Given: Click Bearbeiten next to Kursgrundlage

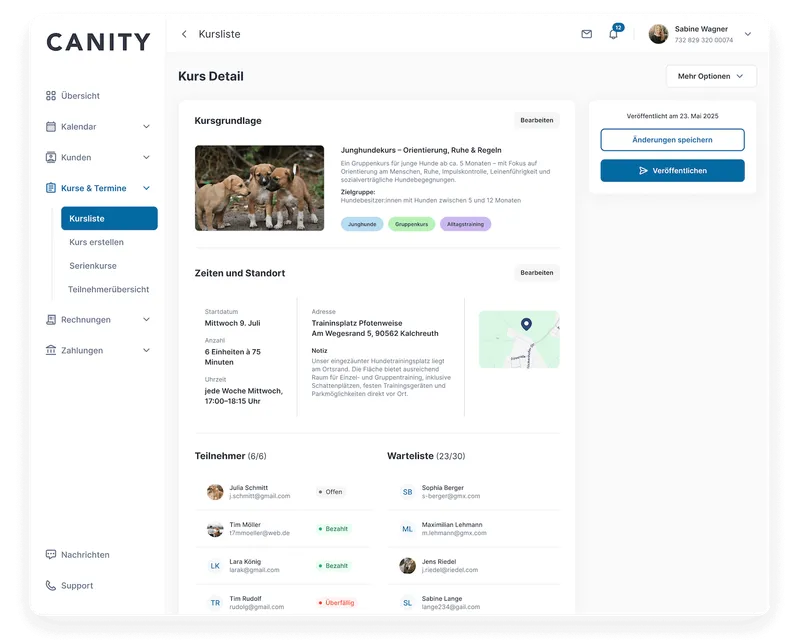Looking at the screenshot, I should point(536,120).
